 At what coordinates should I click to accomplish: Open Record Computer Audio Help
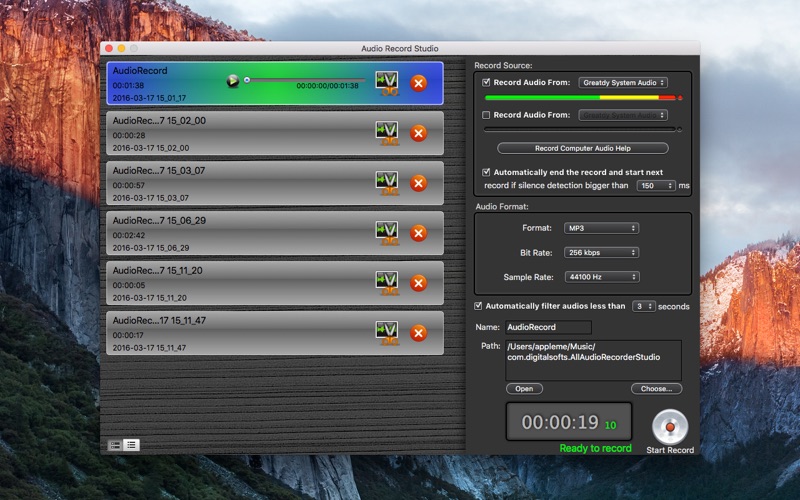[x=583, y=148]
